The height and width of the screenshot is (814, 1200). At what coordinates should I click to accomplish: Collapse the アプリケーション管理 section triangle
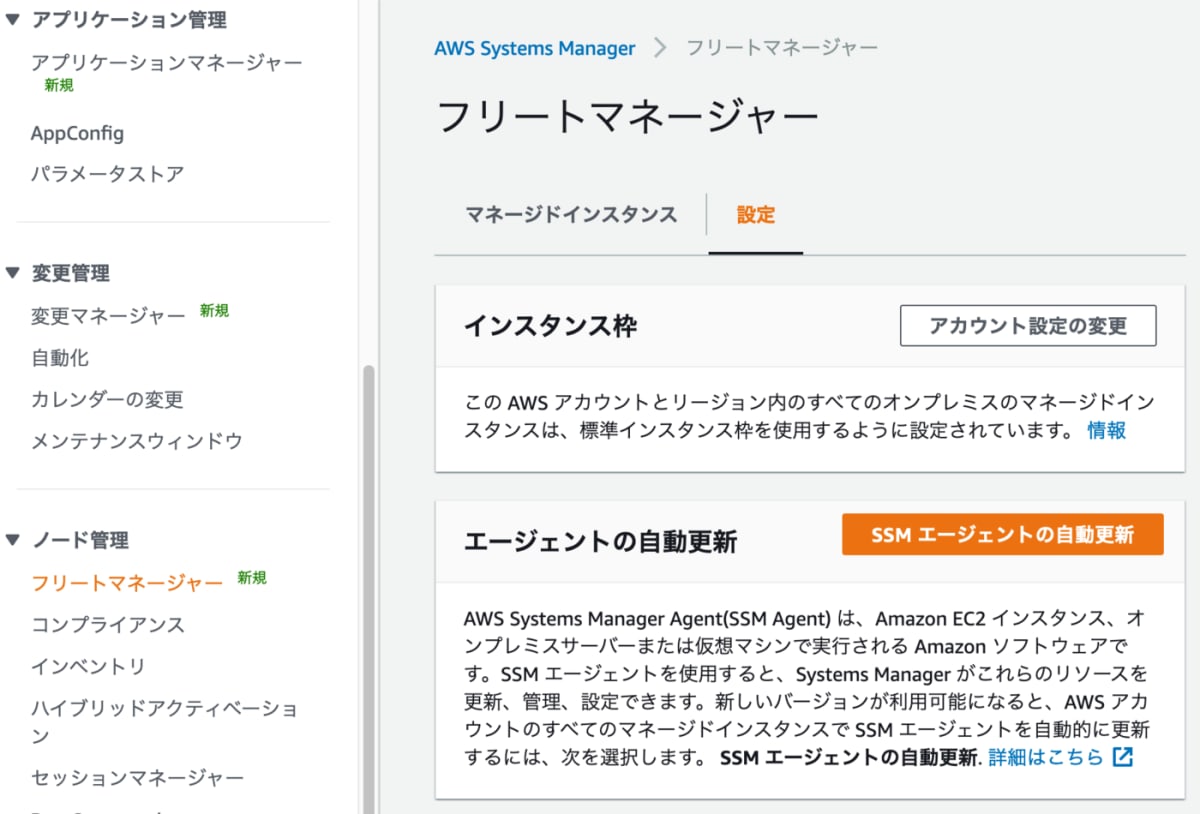12,19
